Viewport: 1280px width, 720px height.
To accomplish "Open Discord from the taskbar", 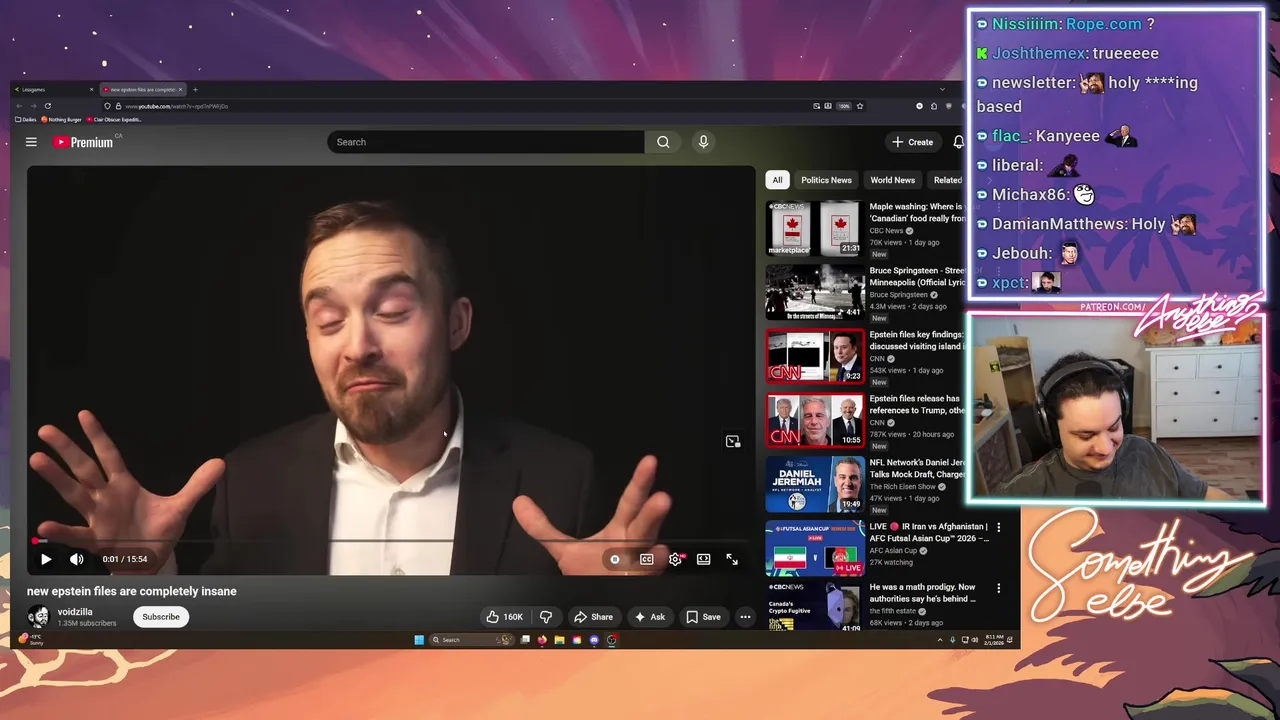I will [x=594, y=640].
